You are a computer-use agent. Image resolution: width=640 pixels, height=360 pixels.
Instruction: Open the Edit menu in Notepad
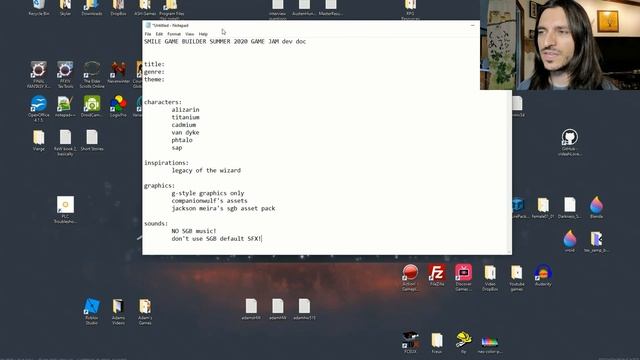159,34
